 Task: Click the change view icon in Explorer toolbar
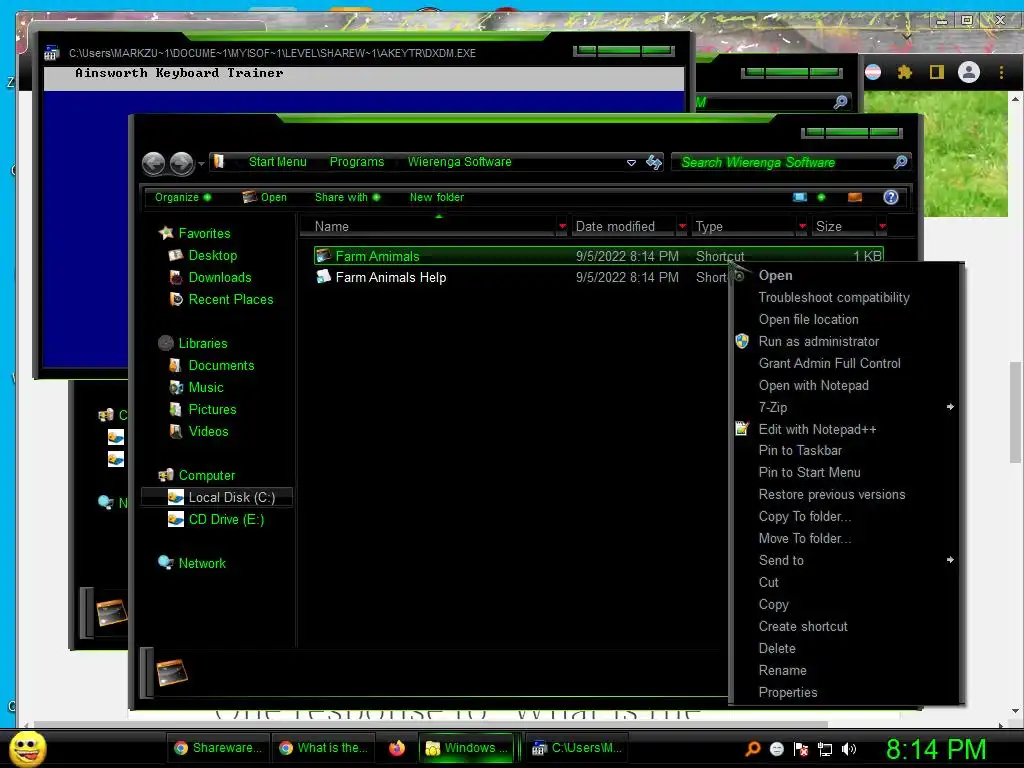800,197
